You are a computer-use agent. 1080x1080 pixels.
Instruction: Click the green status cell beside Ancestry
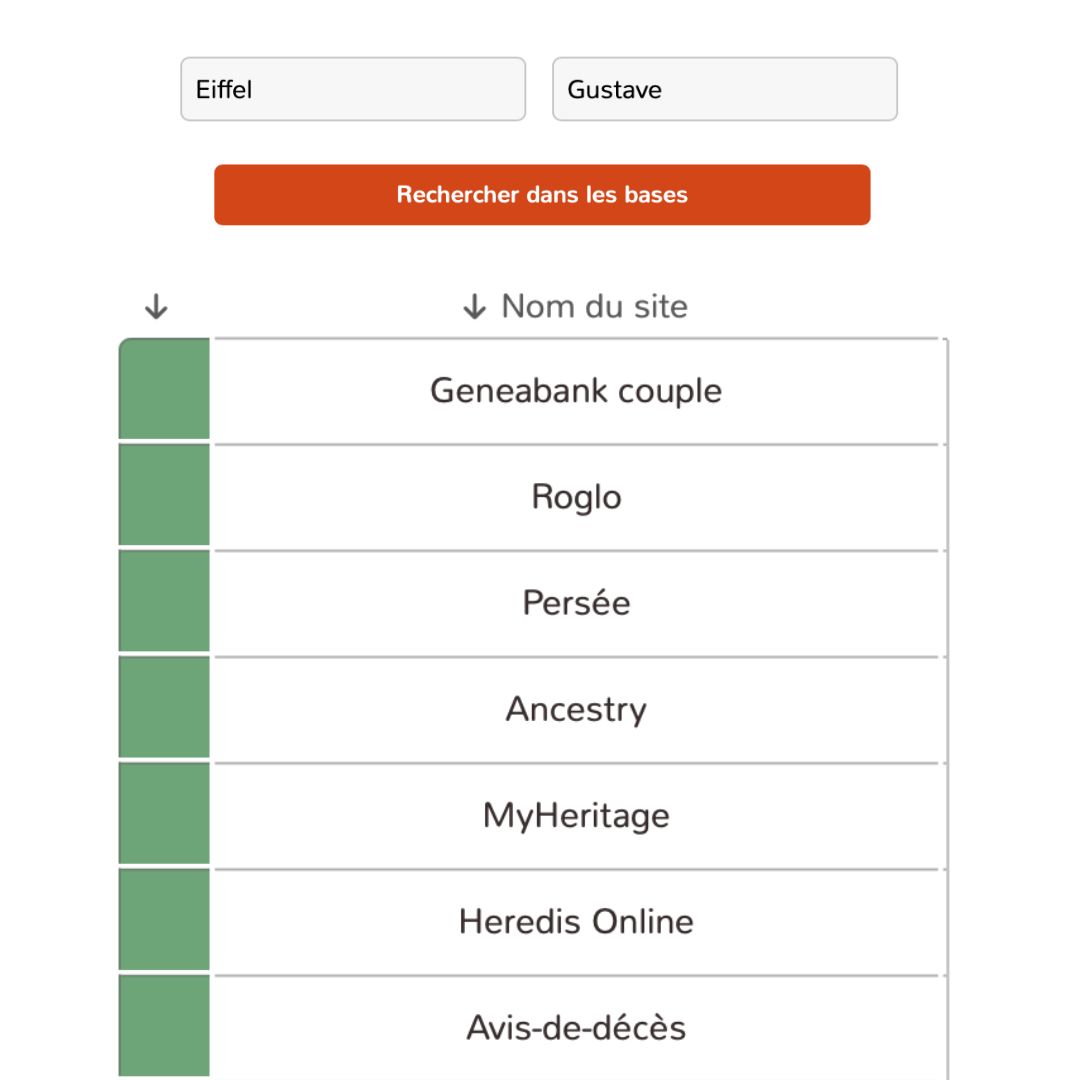(164, 710)
